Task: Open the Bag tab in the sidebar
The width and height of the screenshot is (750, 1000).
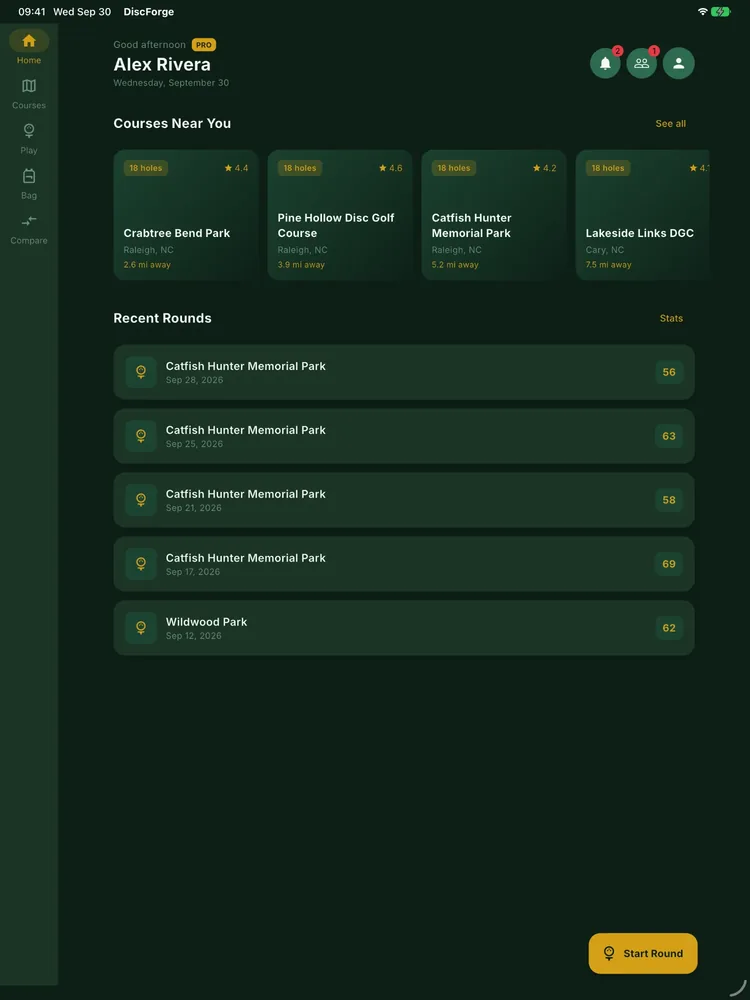Action: point(29,184)
